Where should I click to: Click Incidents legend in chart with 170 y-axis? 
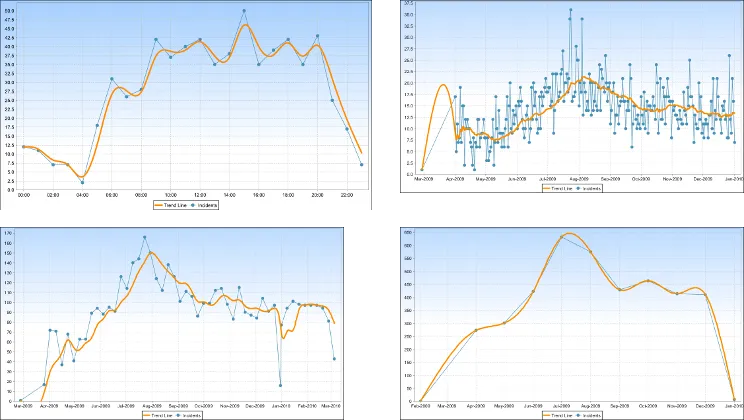[189, 415]
